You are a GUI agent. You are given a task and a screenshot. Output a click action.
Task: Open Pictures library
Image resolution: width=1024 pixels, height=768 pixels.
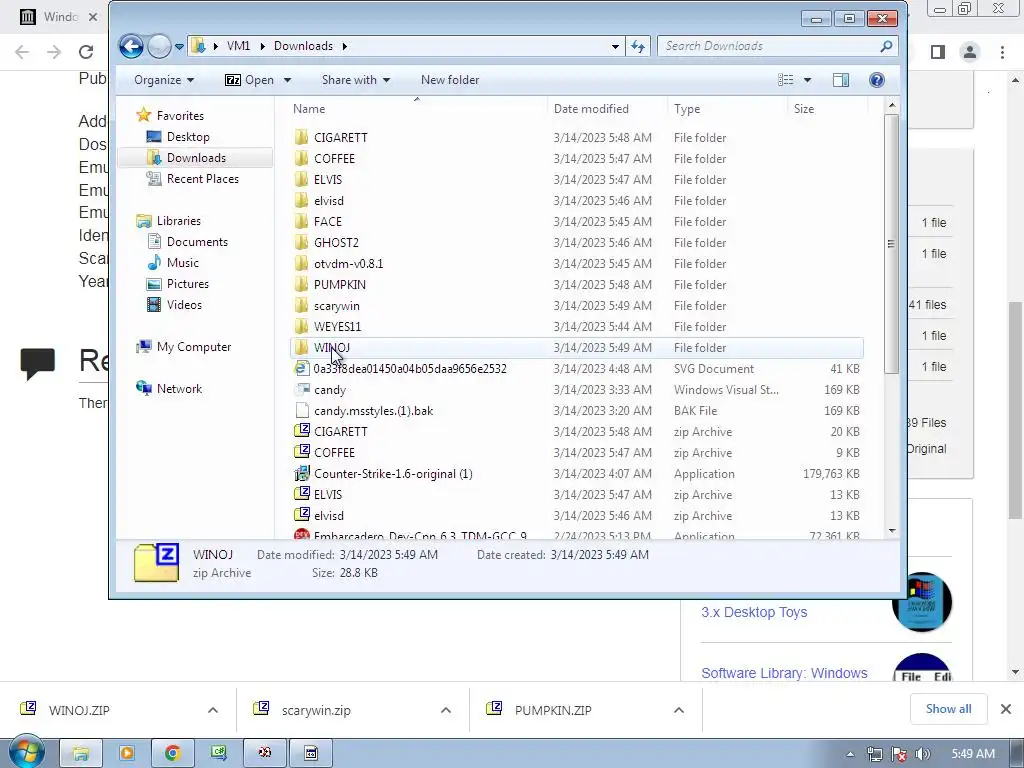pos(187,283)
